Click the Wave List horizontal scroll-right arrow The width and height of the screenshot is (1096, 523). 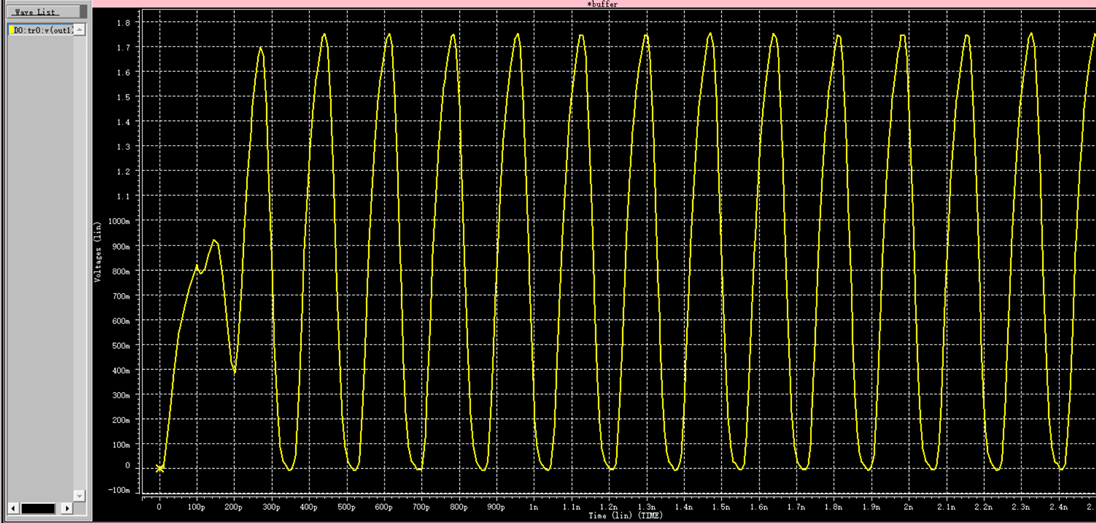pos(67,508)
